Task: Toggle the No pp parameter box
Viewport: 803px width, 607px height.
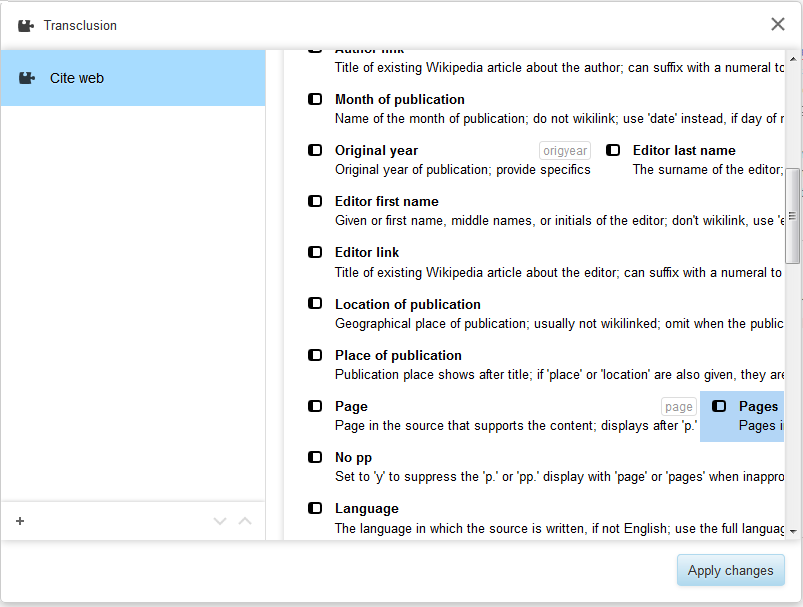Action: (x=315, y=457)
